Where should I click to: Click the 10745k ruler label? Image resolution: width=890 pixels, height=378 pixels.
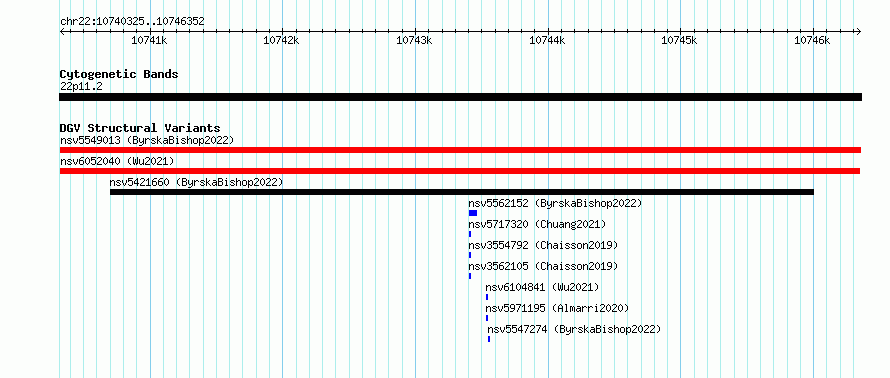click(x=680, y=40)
